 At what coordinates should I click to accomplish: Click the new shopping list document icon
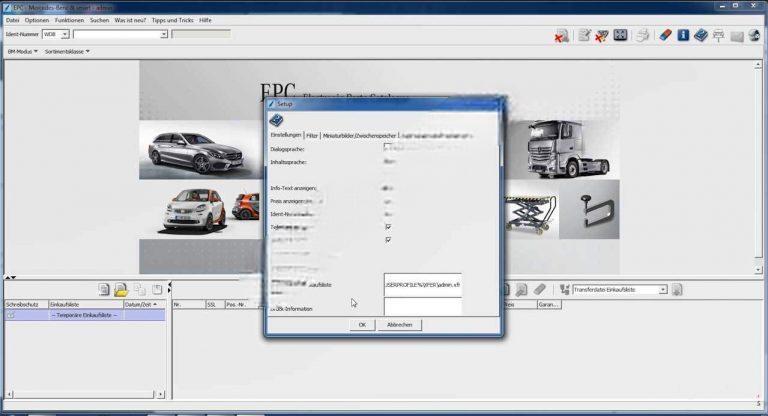pyautogui.click(x=104, y=290)
